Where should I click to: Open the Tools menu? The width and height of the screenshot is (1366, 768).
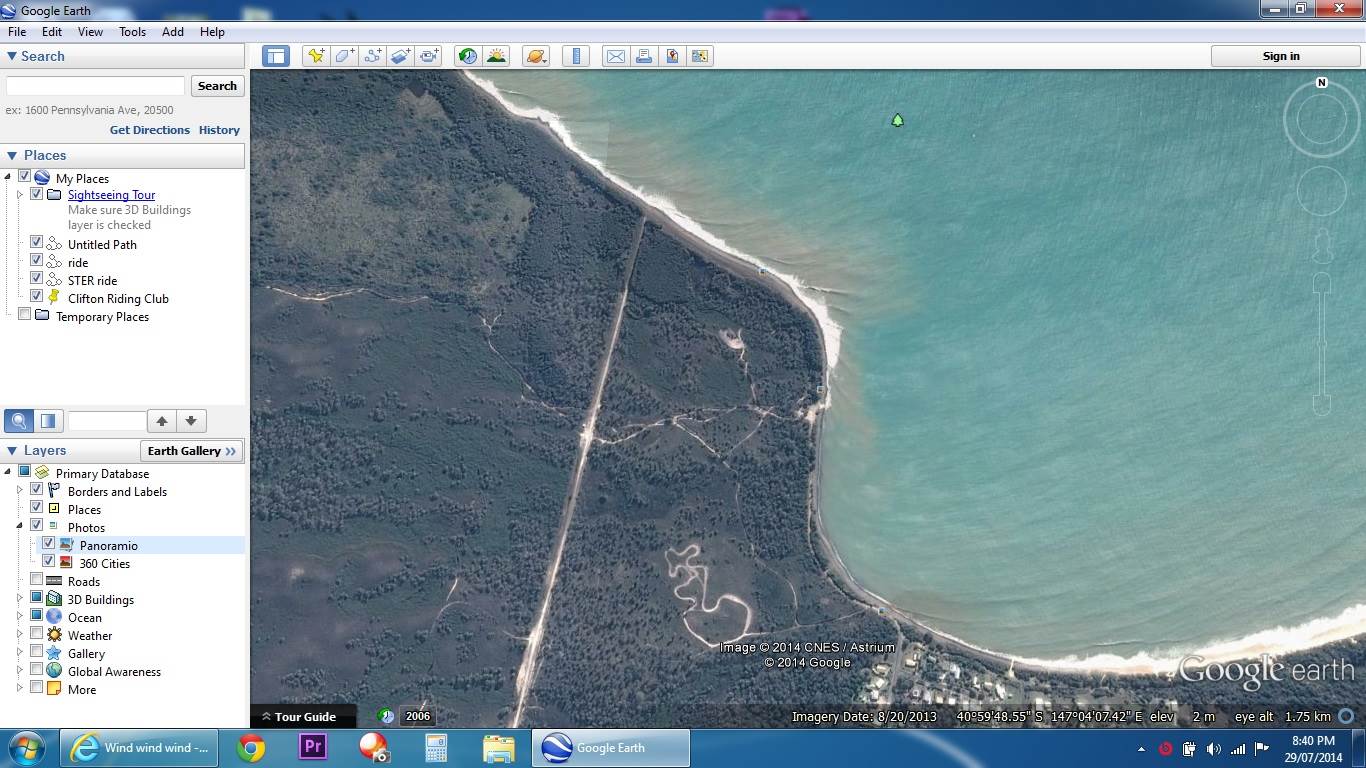tap(133, 32)
